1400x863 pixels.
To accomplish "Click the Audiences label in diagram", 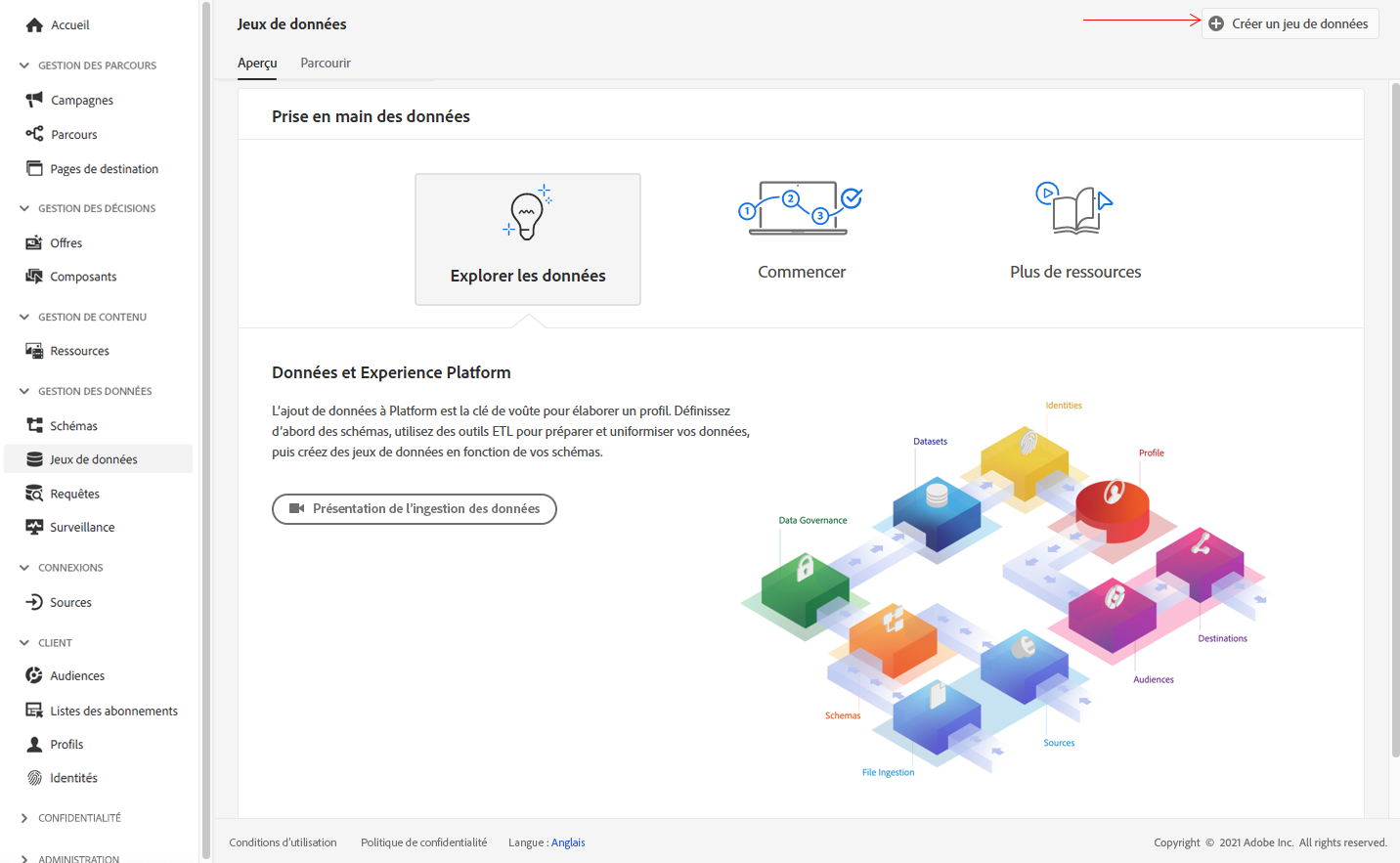I will [1154, 679].
